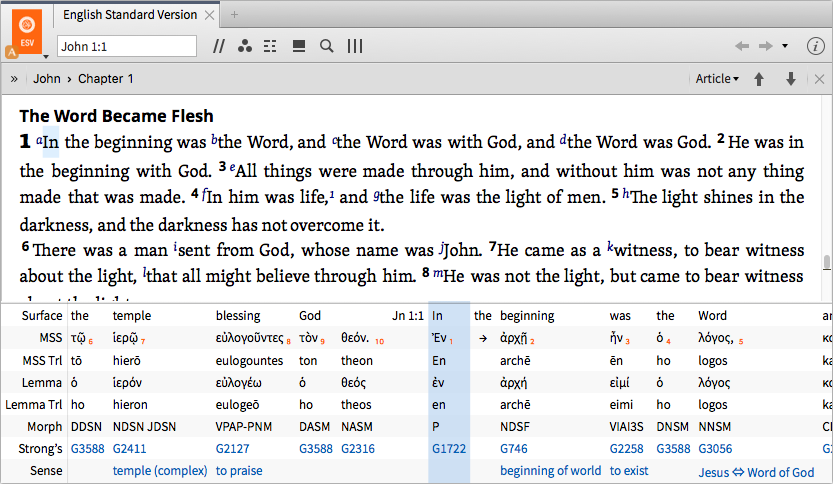Select the morph code NDSF
Screen dimensions: 833x484
coord(514,427)
